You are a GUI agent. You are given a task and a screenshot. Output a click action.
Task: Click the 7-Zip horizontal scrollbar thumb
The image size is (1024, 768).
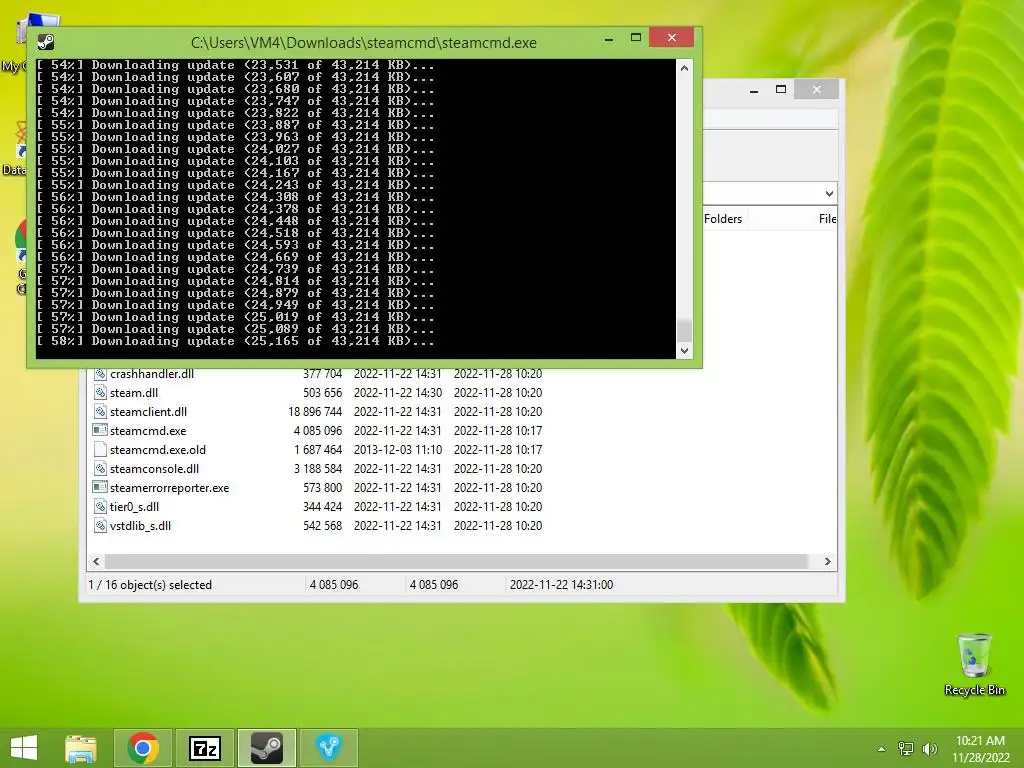(456, 562)
